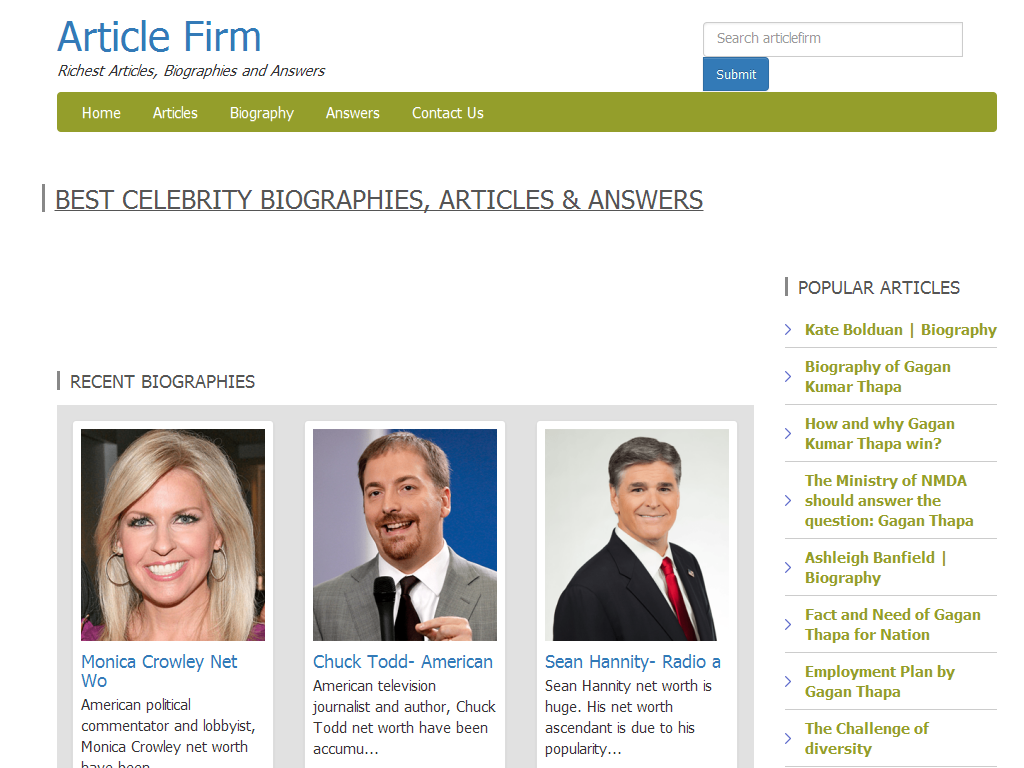Focus the Search articlefirm input field
The image size is (1024, 768).
click(833, 39)
